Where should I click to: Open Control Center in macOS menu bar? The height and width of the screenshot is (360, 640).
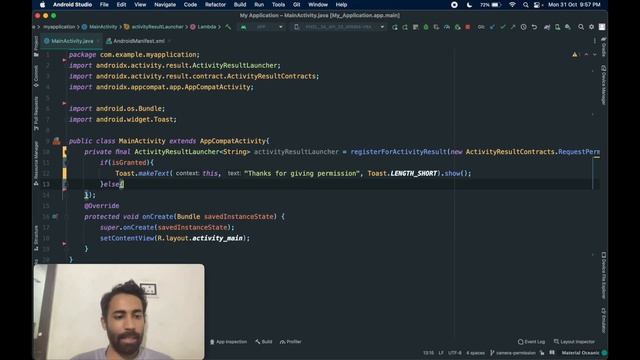coord(538,5)
